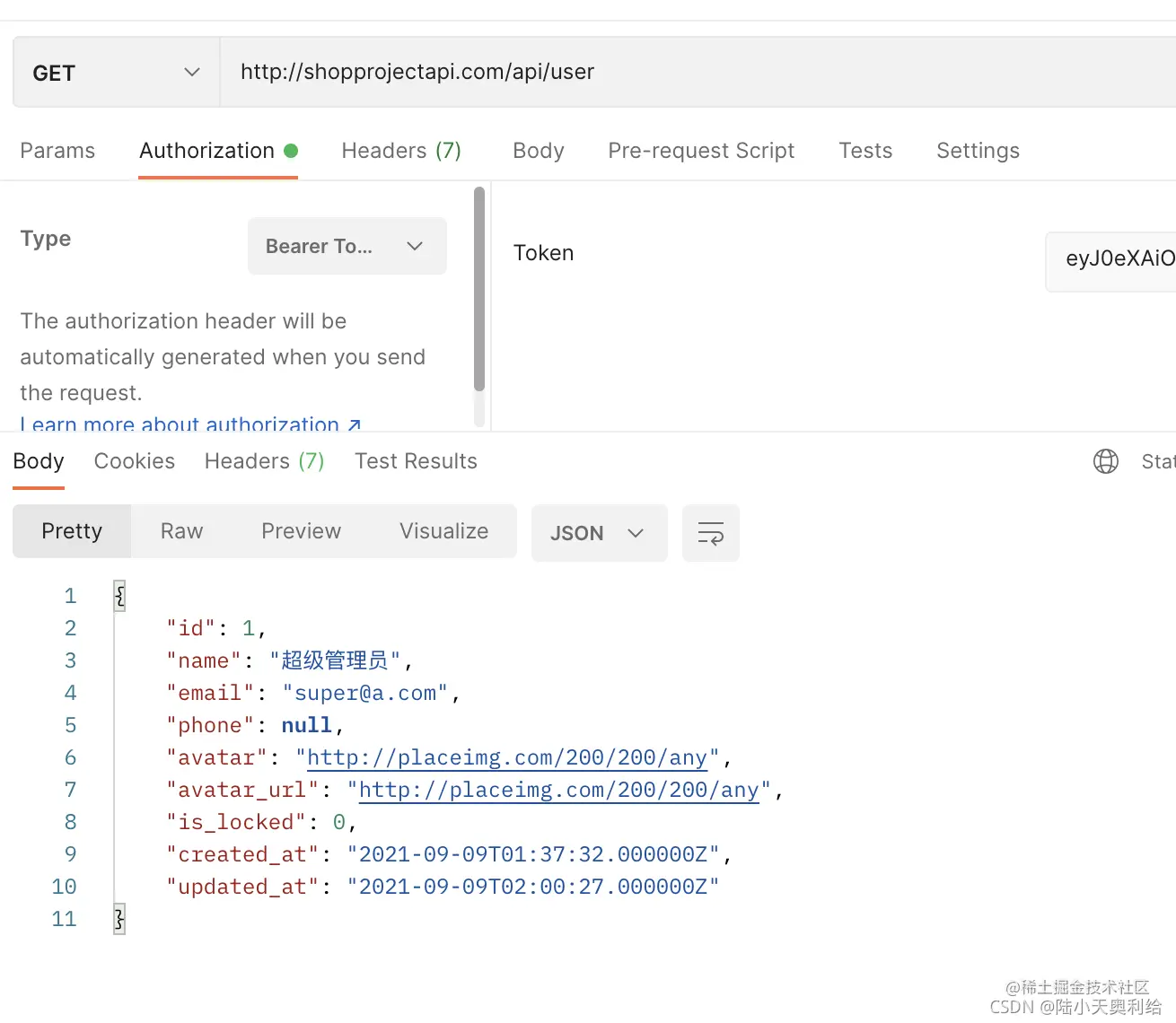Open the JSON format dropdown
The image size is (1176, 1023).
[x=600, y=533]
